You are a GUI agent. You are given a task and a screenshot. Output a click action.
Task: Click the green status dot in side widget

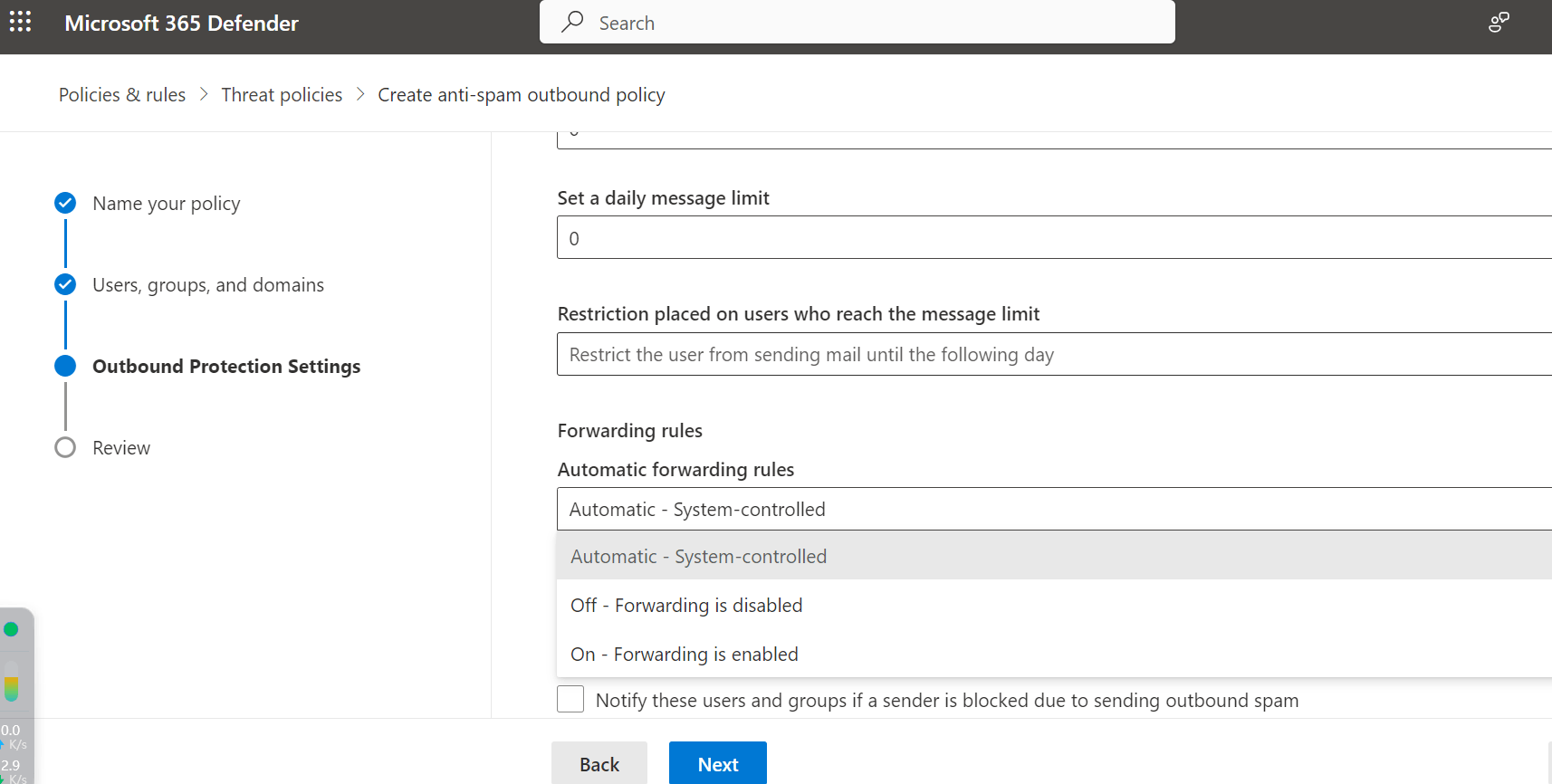[11, 629]
